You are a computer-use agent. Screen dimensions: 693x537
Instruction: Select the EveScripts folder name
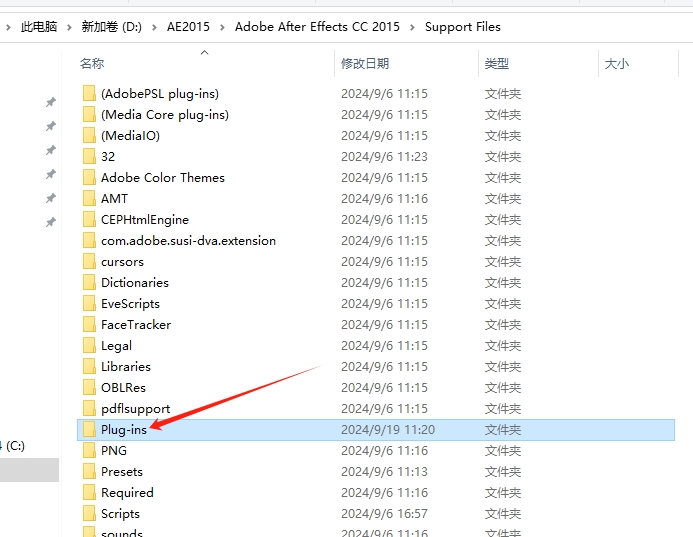click(x=130, y=304)
